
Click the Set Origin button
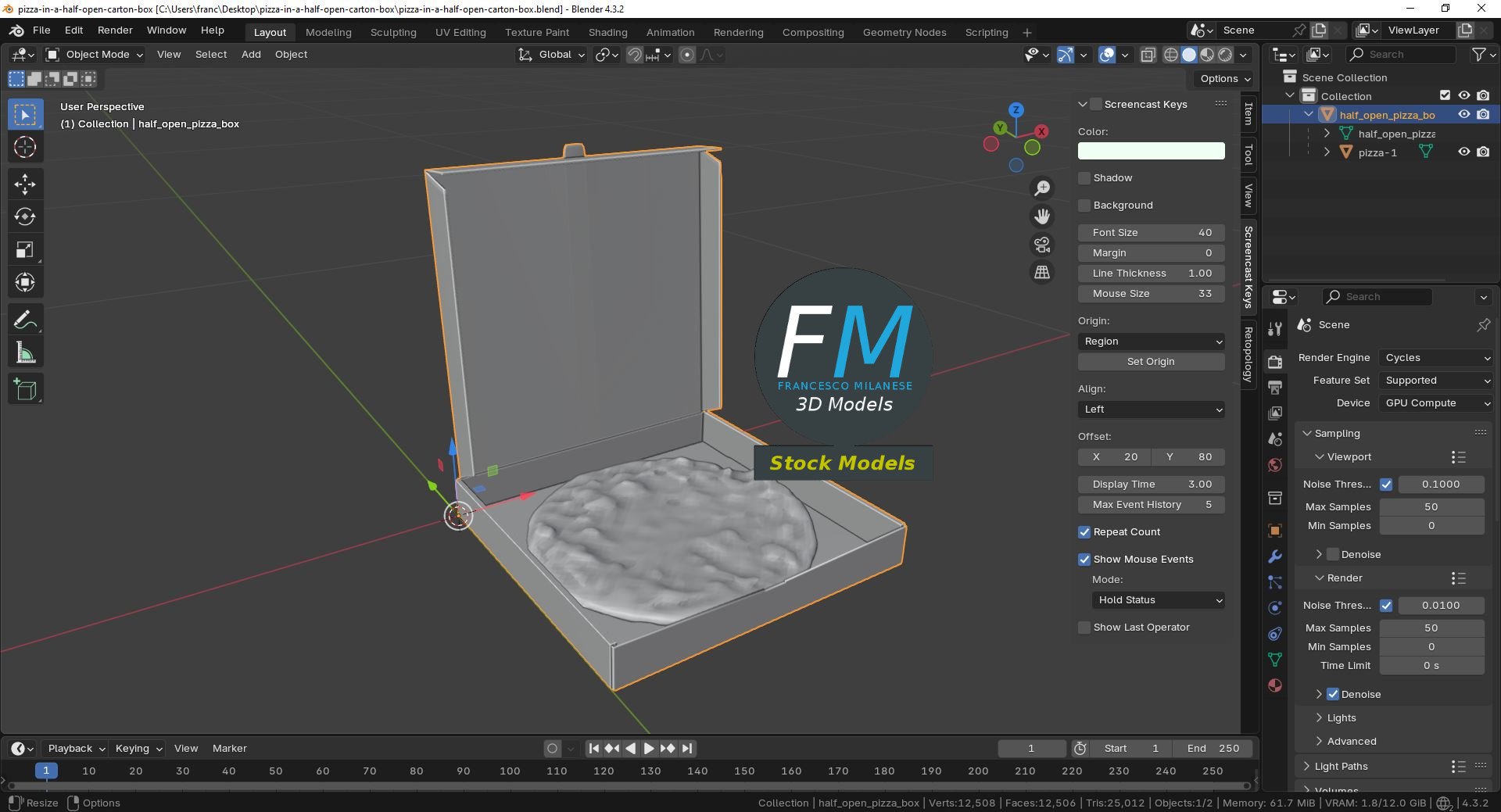point(1151,362)
